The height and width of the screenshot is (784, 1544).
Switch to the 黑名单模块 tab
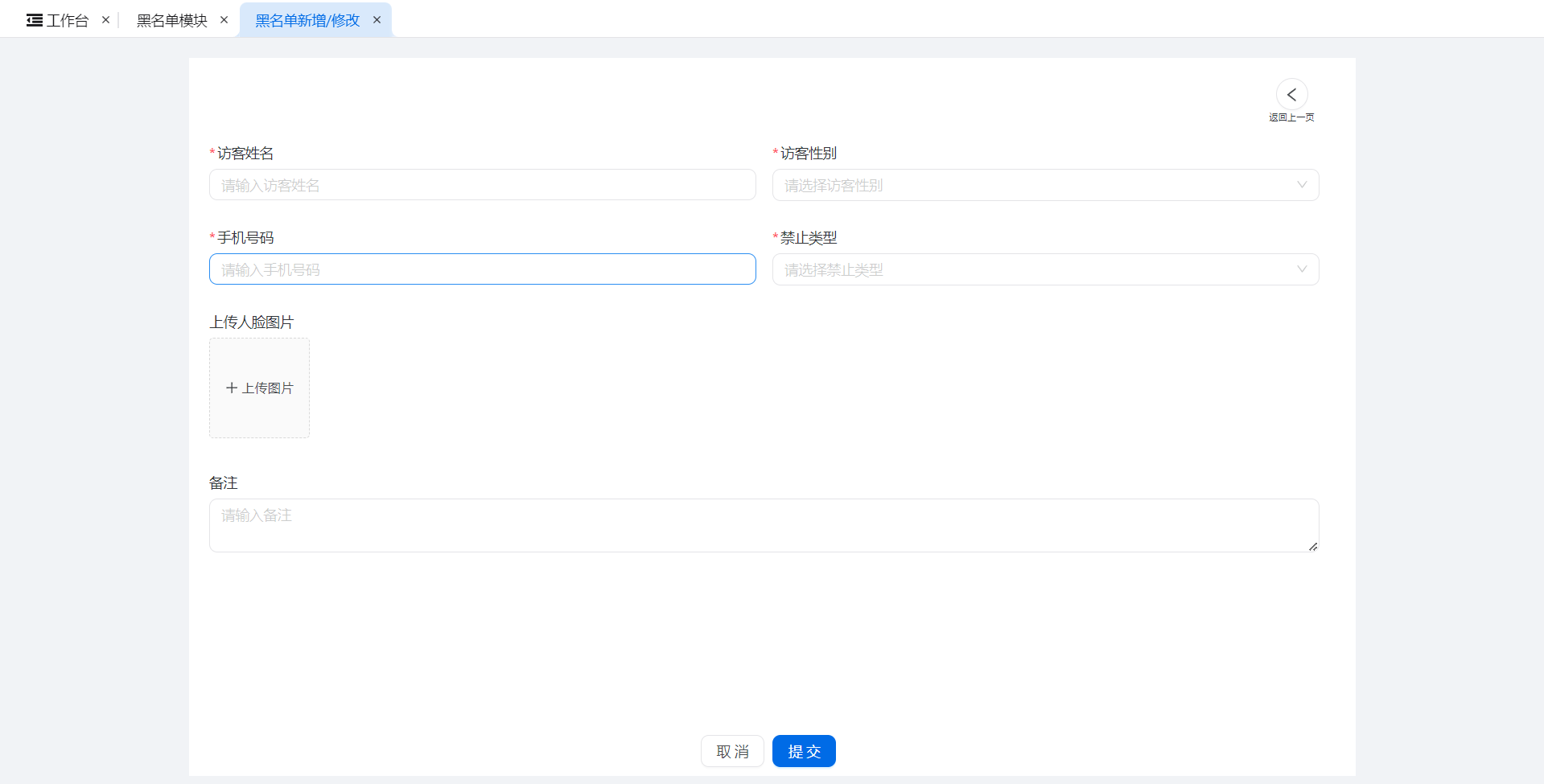[171, 20]
